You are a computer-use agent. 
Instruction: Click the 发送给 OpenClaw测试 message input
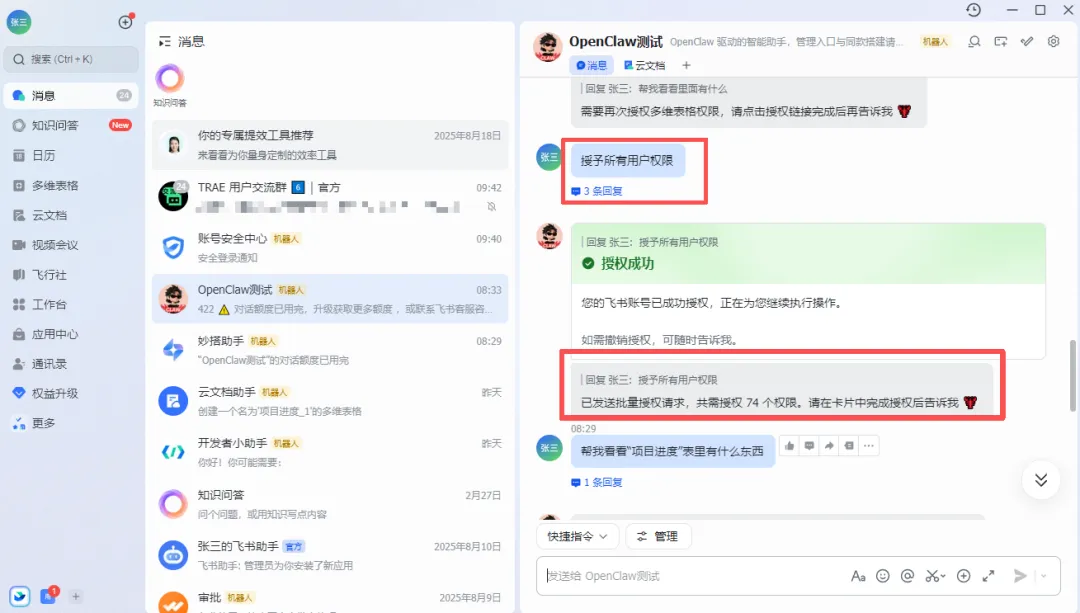(689, 576)
